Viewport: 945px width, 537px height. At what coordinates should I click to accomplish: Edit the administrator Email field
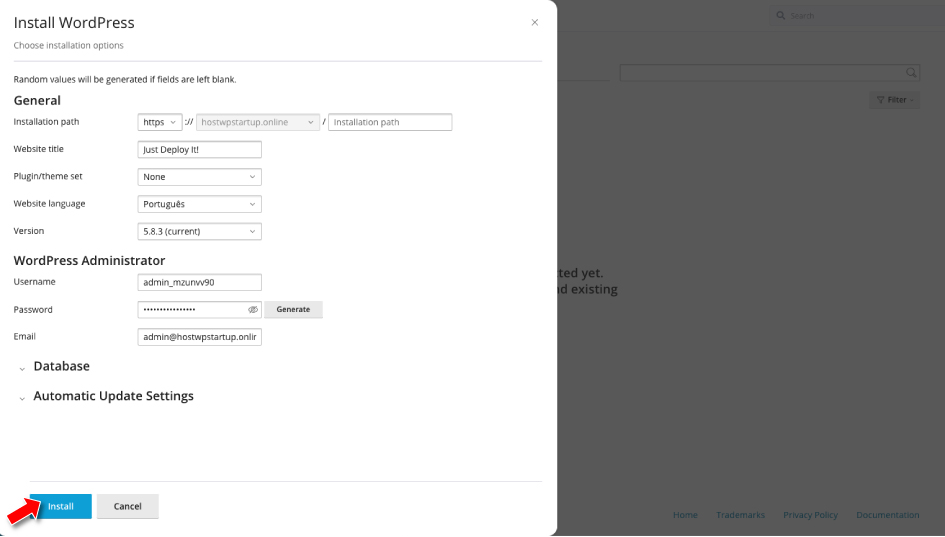click(199, 337)
